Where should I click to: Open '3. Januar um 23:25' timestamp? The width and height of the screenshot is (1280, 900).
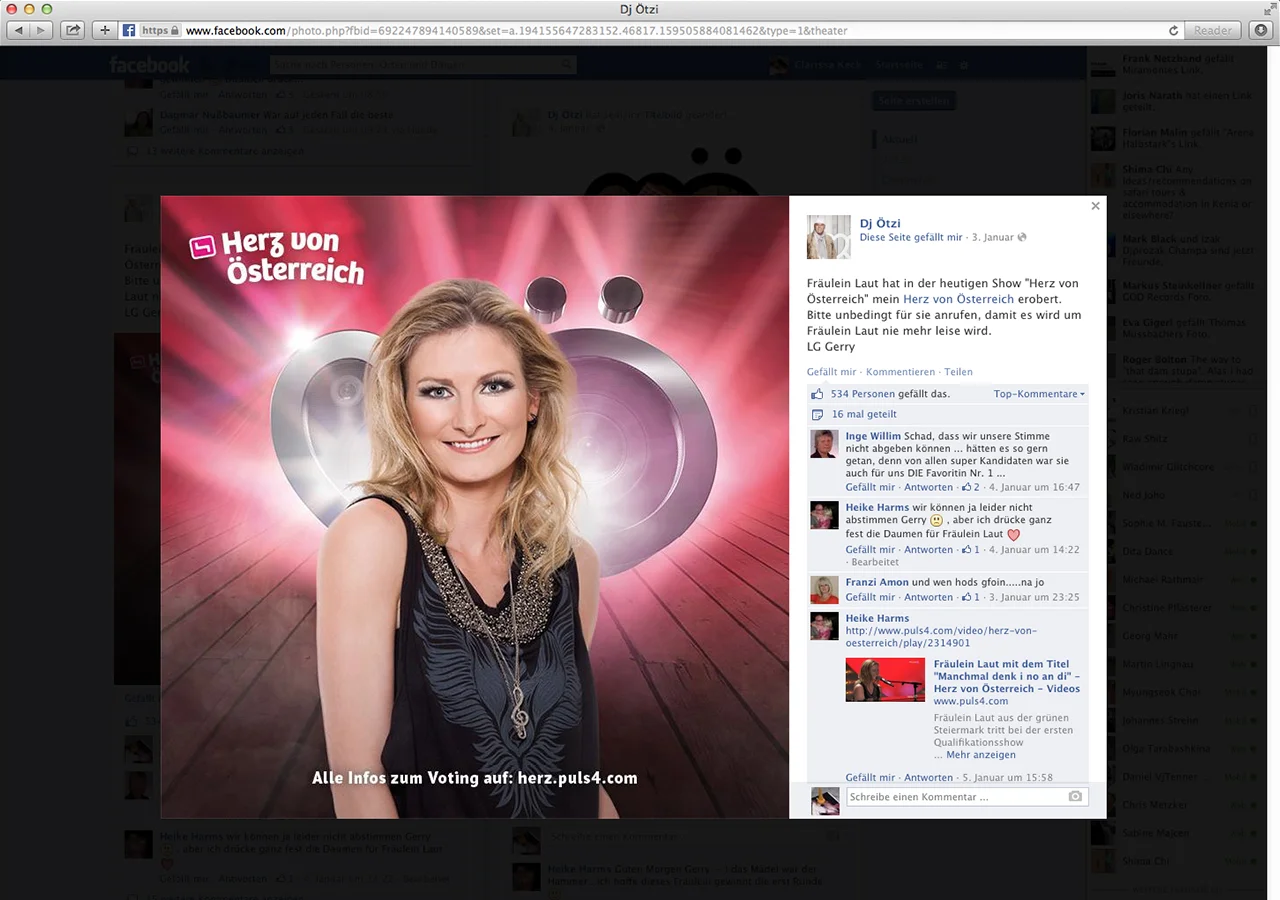[x=1034, y=597]
